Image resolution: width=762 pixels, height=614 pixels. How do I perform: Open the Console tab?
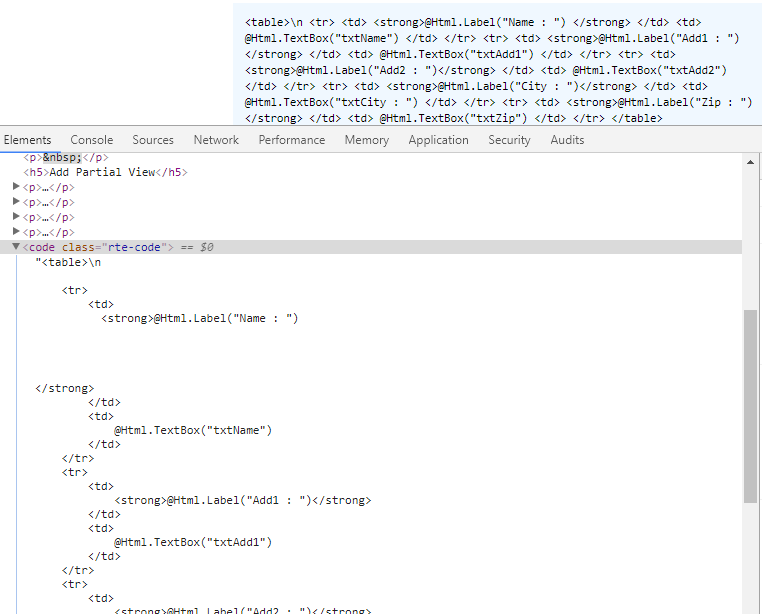(92, 140)
